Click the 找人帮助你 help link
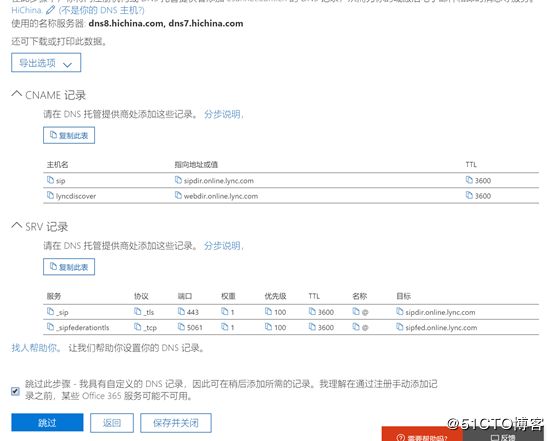 click(34, 348)
